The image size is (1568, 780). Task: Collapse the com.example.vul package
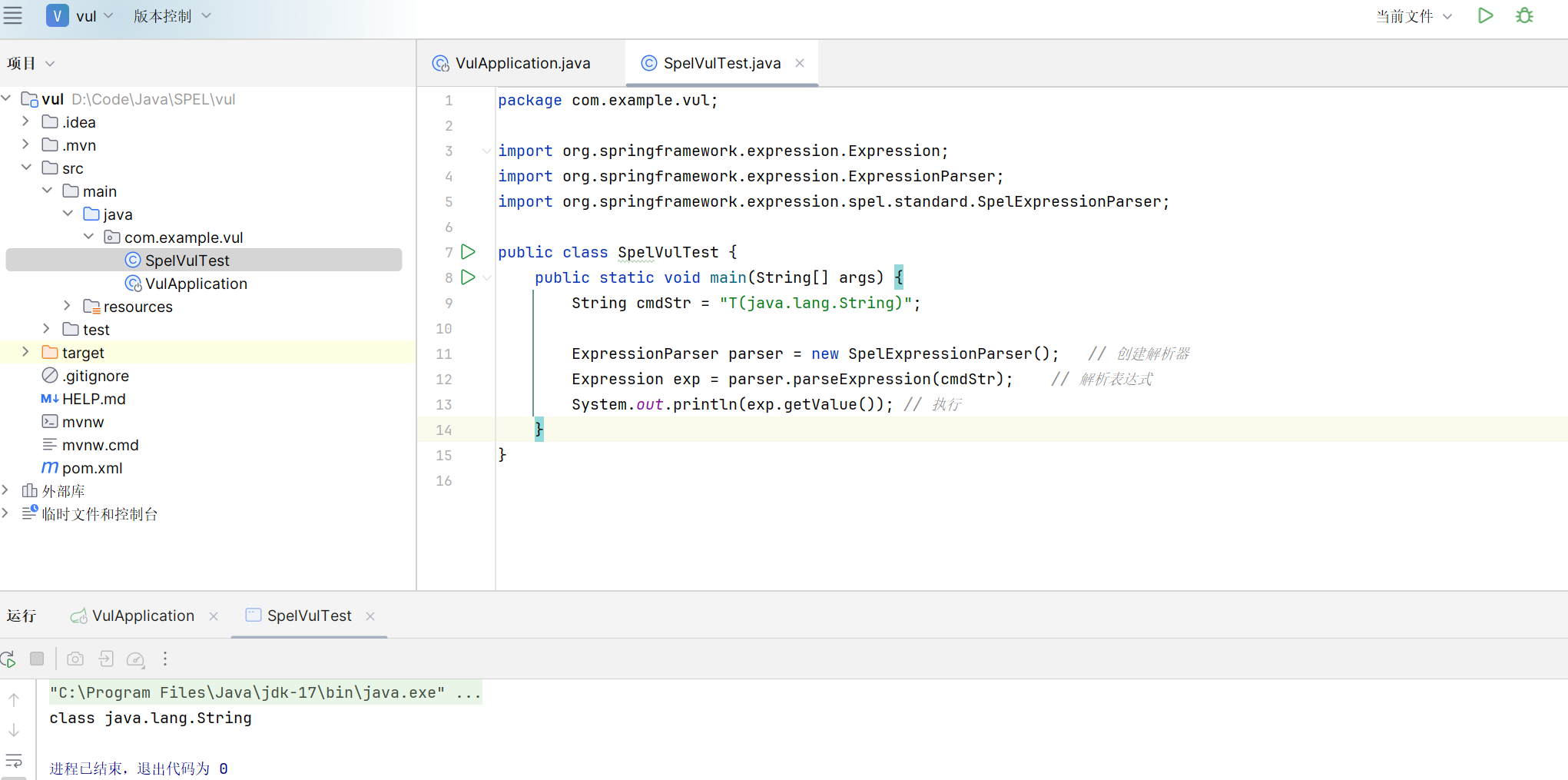coord(88,237)
